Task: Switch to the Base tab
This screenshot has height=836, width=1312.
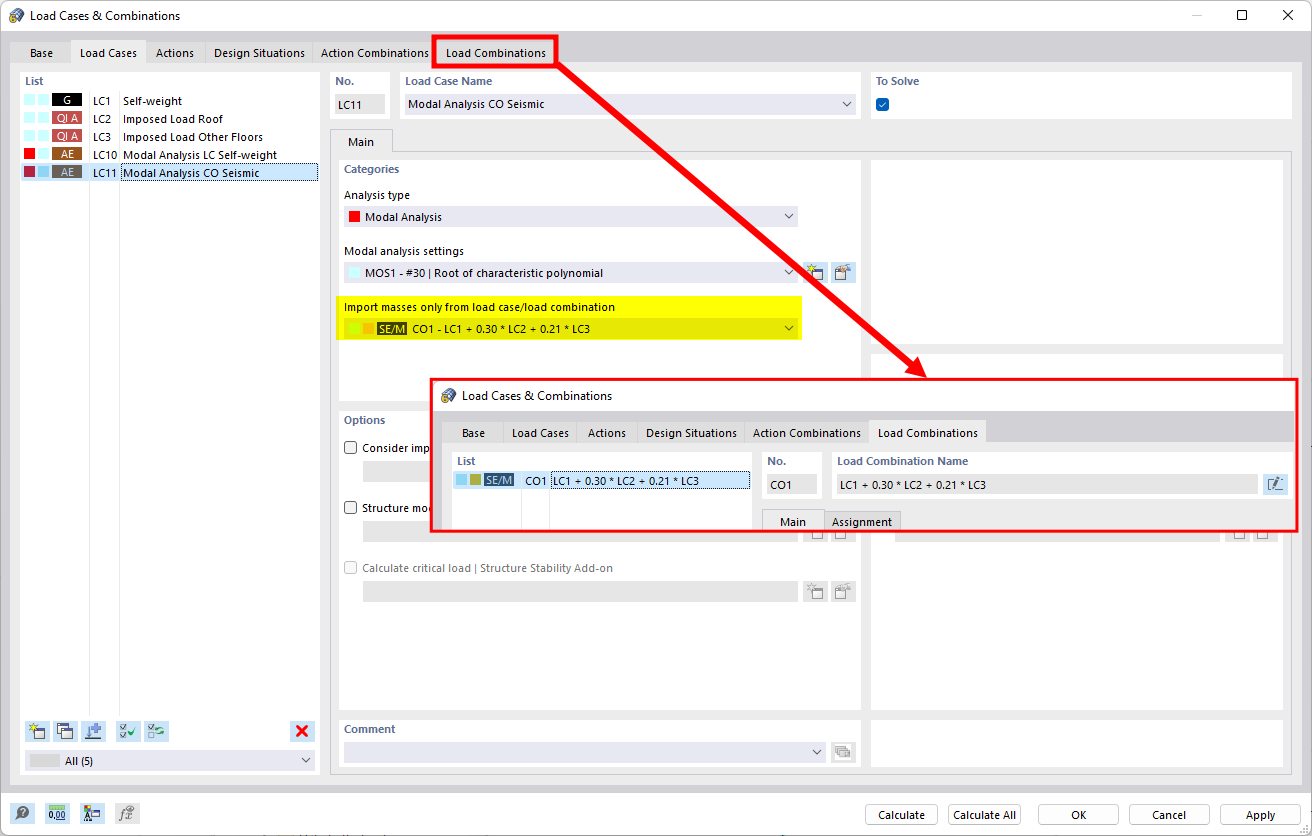Action: [42, 53]
